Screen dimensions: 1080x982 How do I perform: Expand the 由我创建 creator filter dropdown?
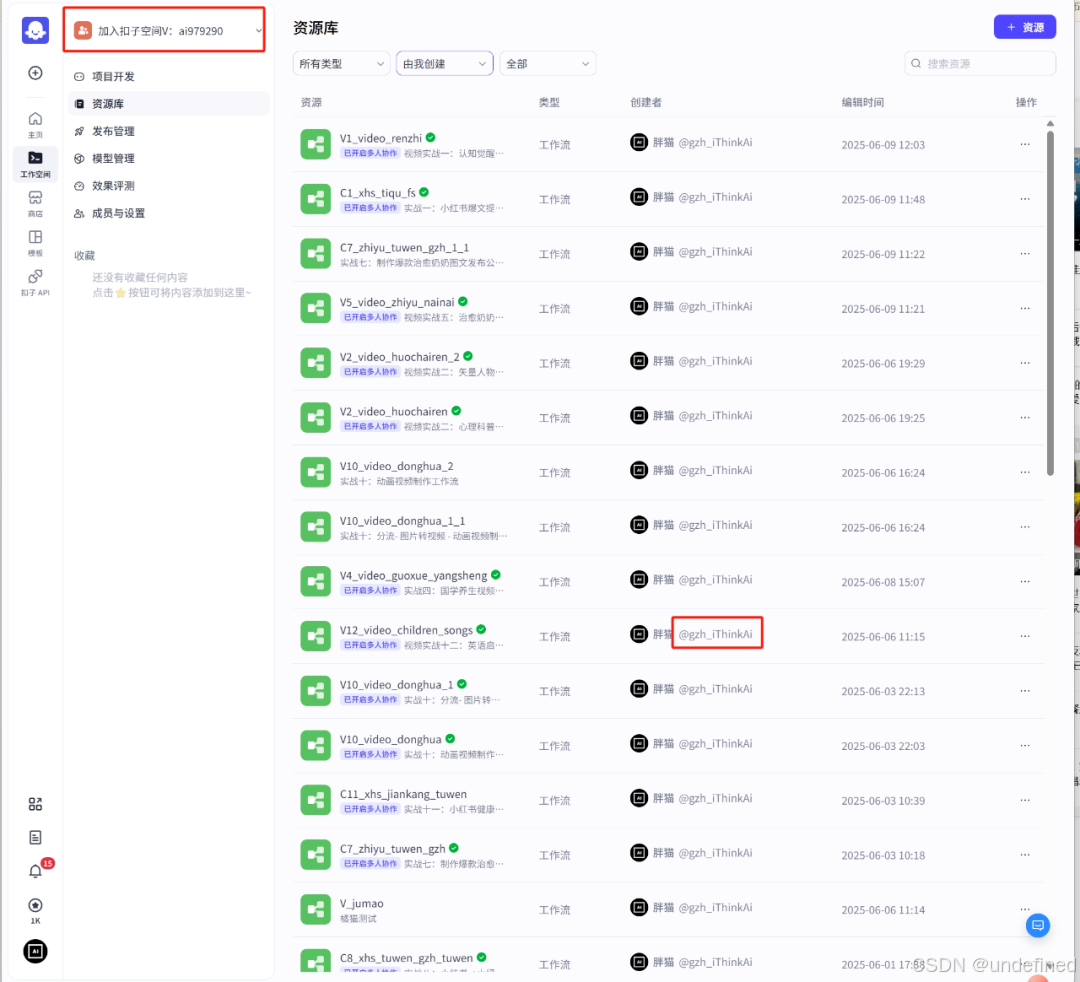[444, 64]
